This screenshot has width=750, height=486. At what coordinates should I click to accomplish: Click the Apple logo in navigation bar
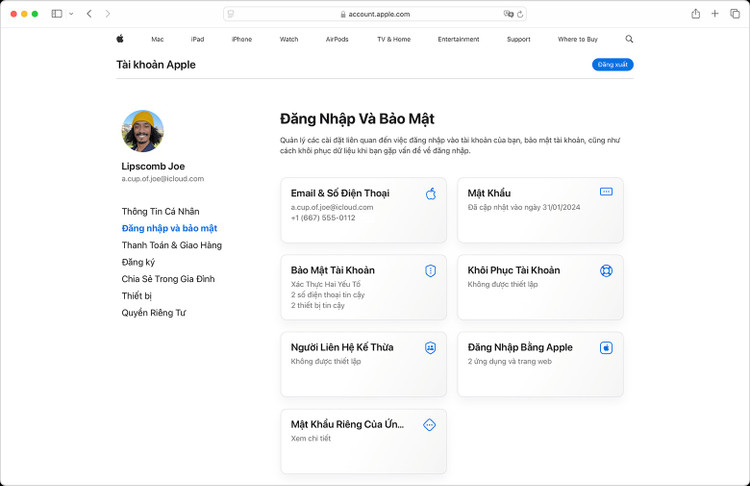tap(120, 39)
